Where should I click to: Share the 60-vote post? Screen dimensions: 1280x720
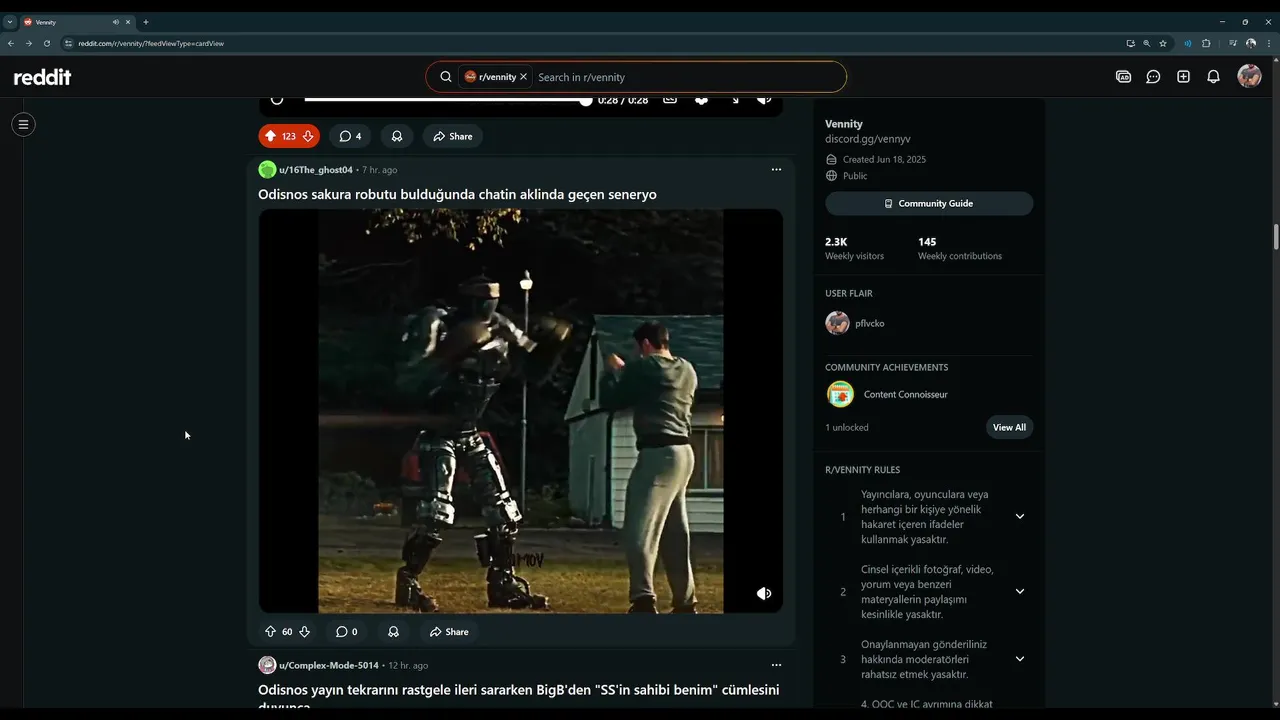(448, 632)
